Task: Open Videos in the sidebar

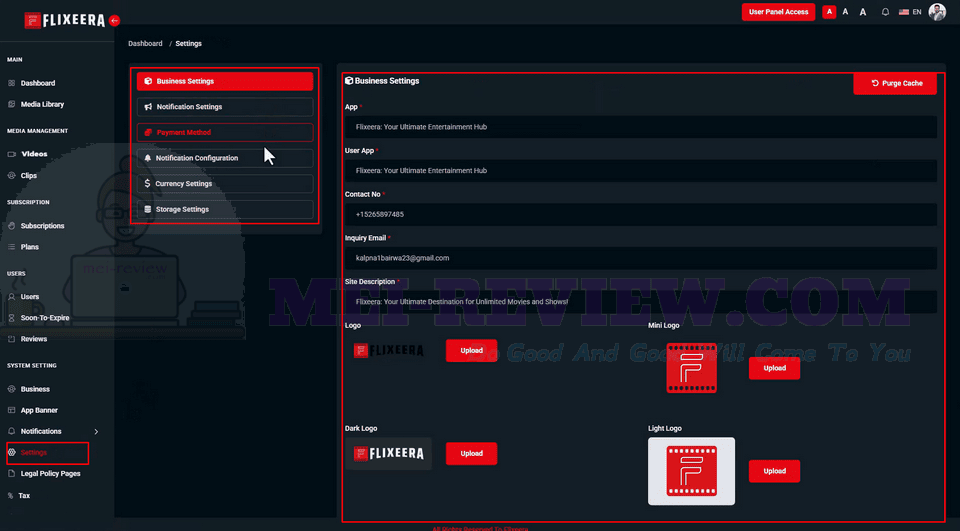Action: (x=34, y=154)
